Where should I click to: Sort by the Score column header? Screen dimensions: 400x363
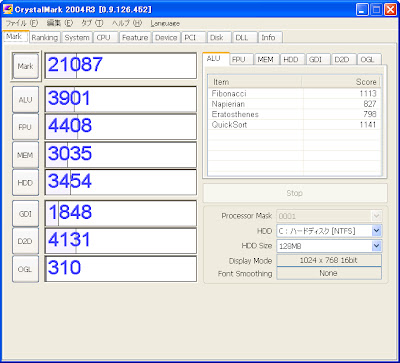[x=341, y=82]
